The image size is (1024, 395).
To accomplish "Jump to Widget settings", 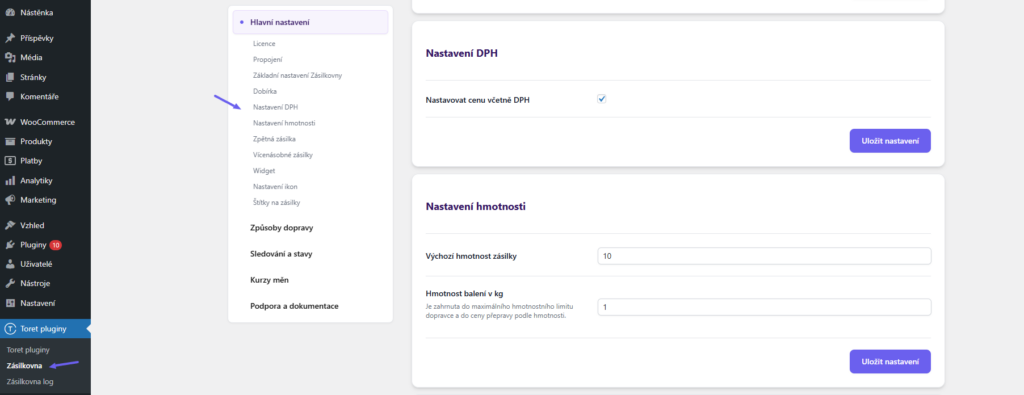I will click(264, 170).
